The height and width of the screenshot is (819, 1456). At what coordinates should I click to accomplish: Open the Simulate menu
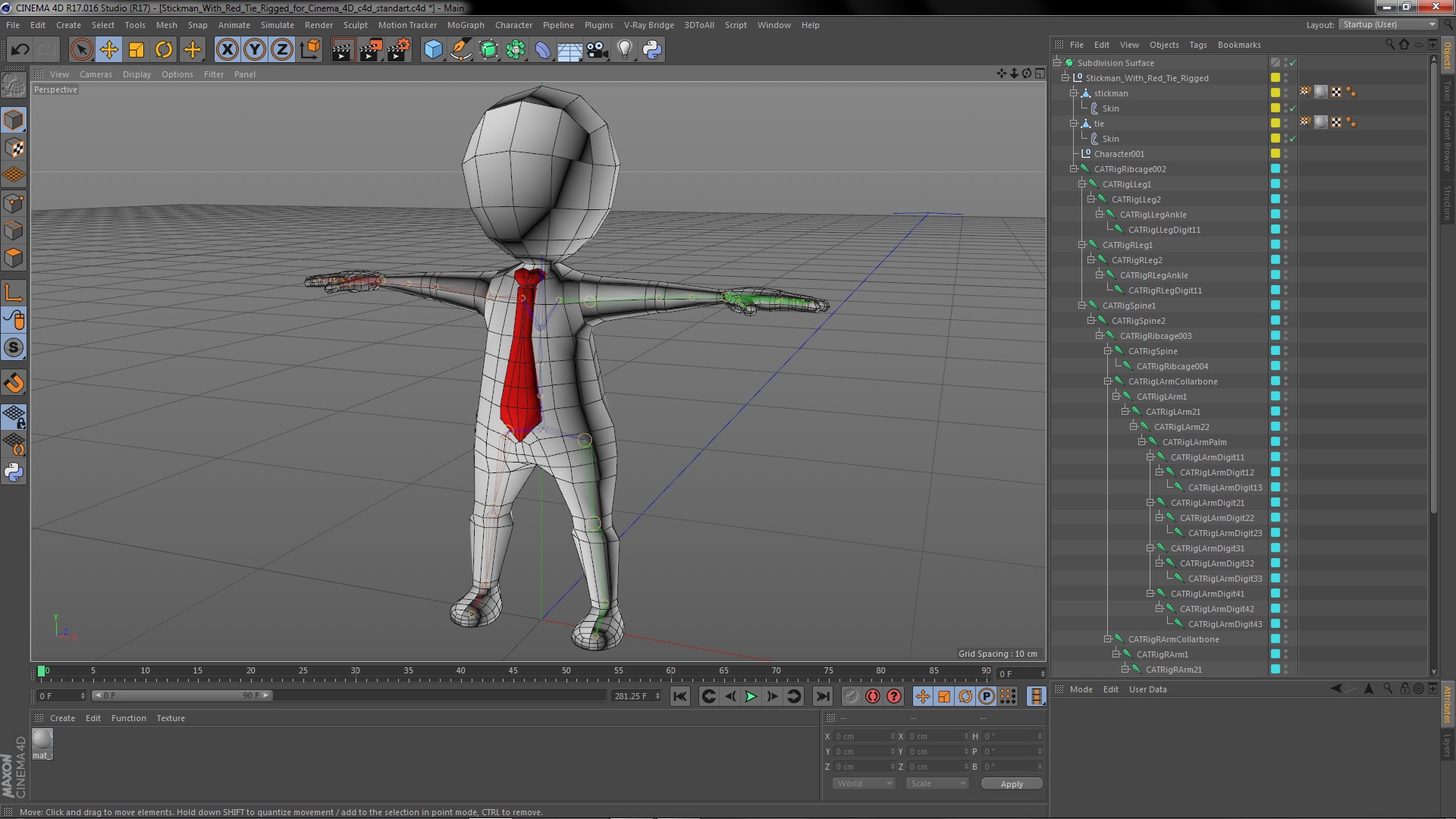277,25
